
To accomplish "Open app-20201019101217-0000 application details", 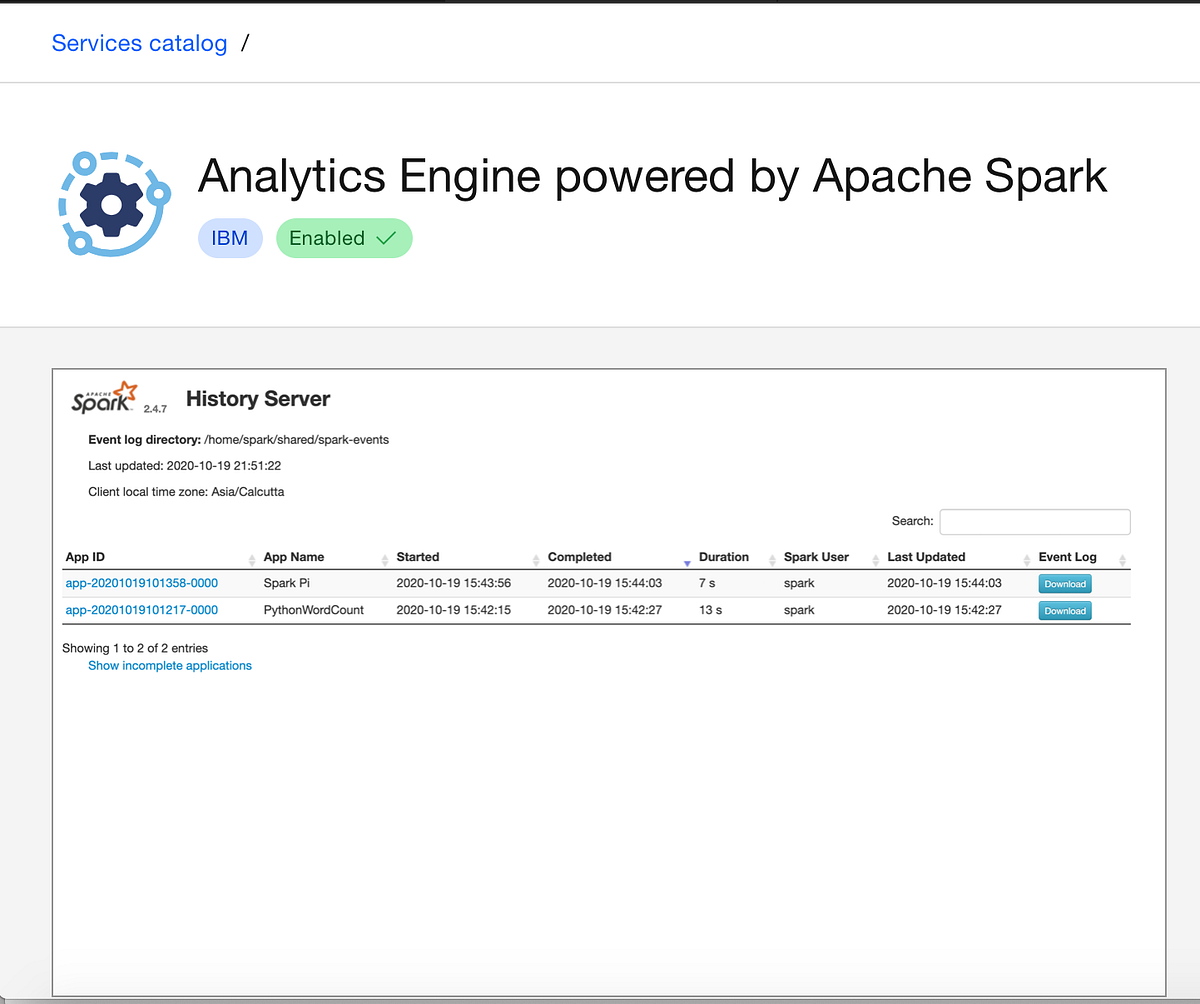I will 141,610.
